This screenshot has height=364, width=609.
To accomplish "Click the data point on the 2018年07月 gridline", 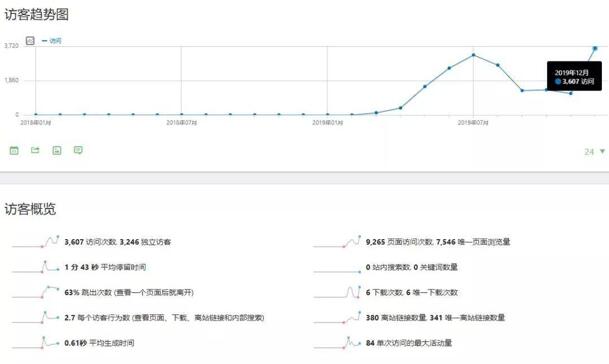I will [181, 115].
